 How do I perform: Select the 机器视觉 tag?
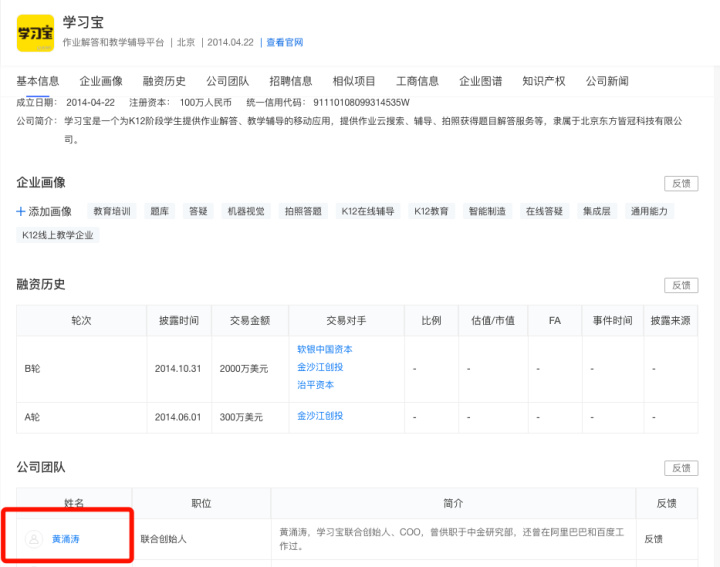[x=246, y=211]
